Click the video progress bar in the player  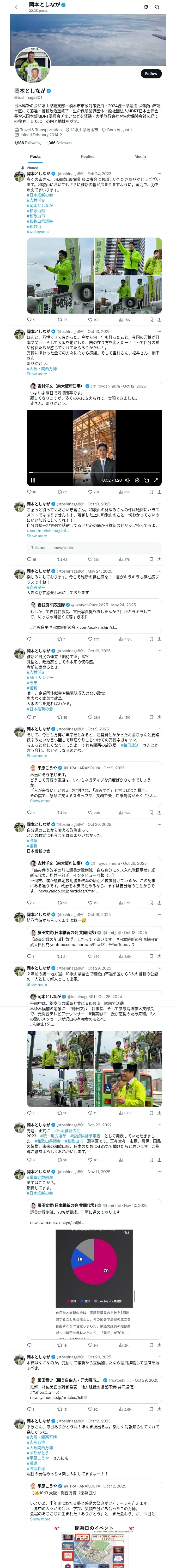[x=94, y=472]
